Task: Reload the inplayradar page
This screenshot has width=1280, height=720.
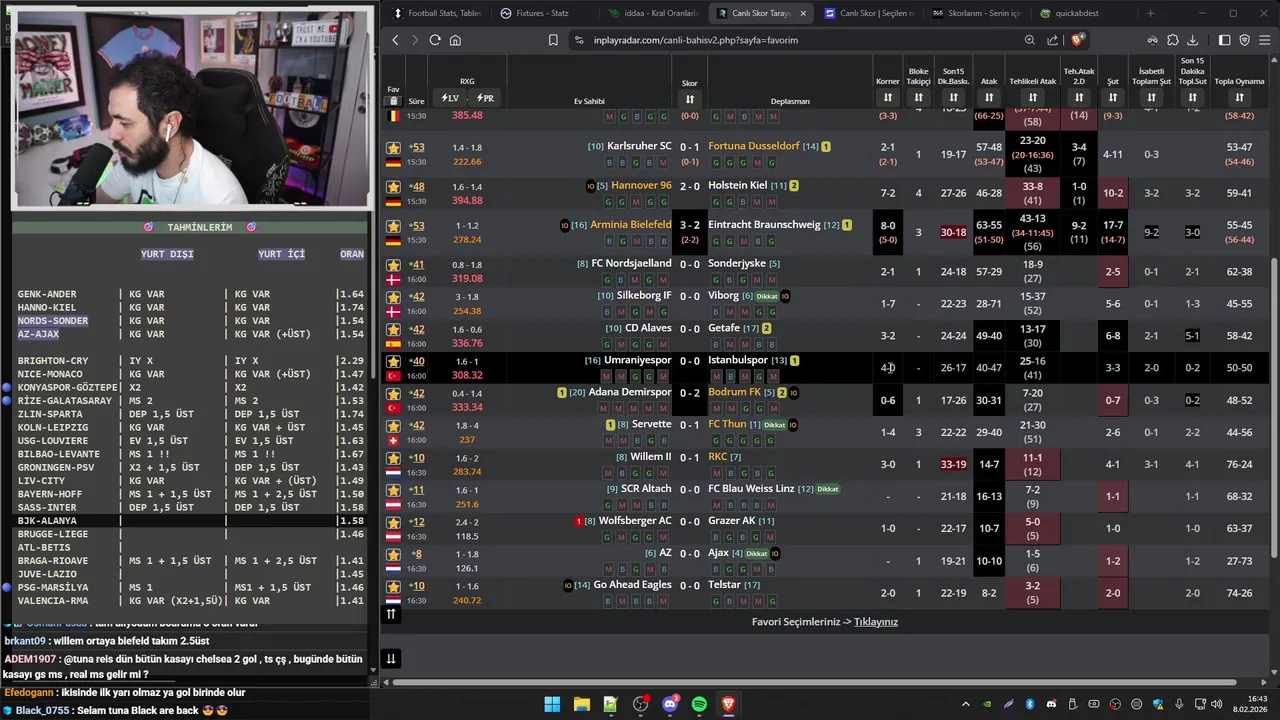Action: pos(435,40)
